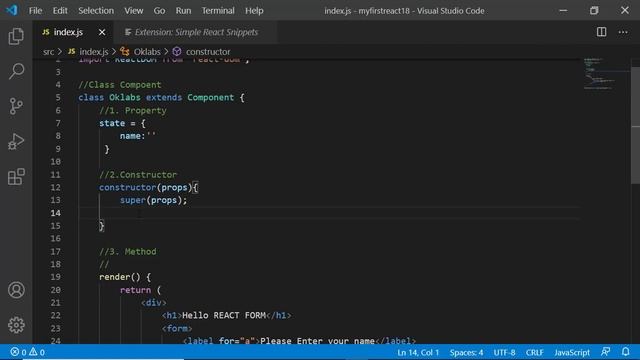Click the //3. Method comment
The width and height of the screenshot is (640, 360).
click(x=127, y=251)
